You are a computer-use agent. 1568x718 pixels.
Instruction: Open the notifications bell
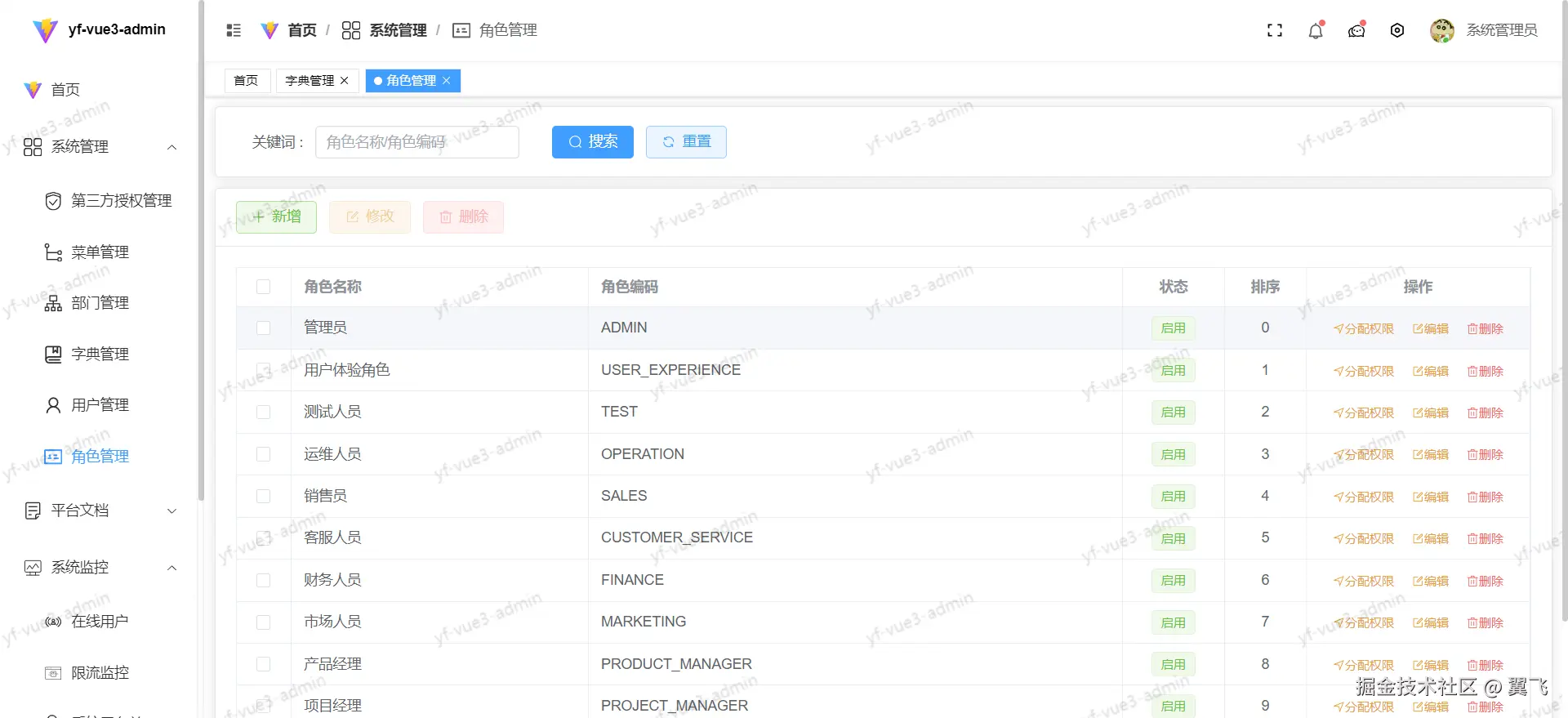click(1316, 30)
